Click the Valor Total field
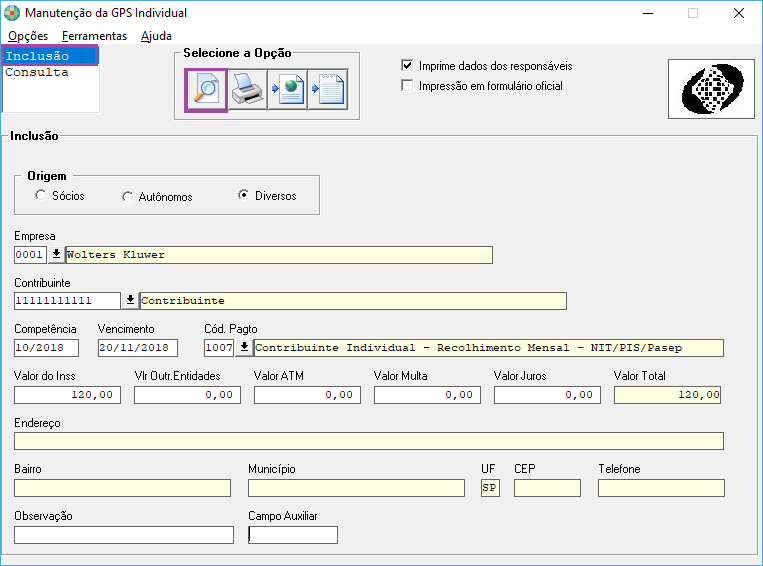Image resolution: width=763 pixels, height=566 pixels. [667, 395]
